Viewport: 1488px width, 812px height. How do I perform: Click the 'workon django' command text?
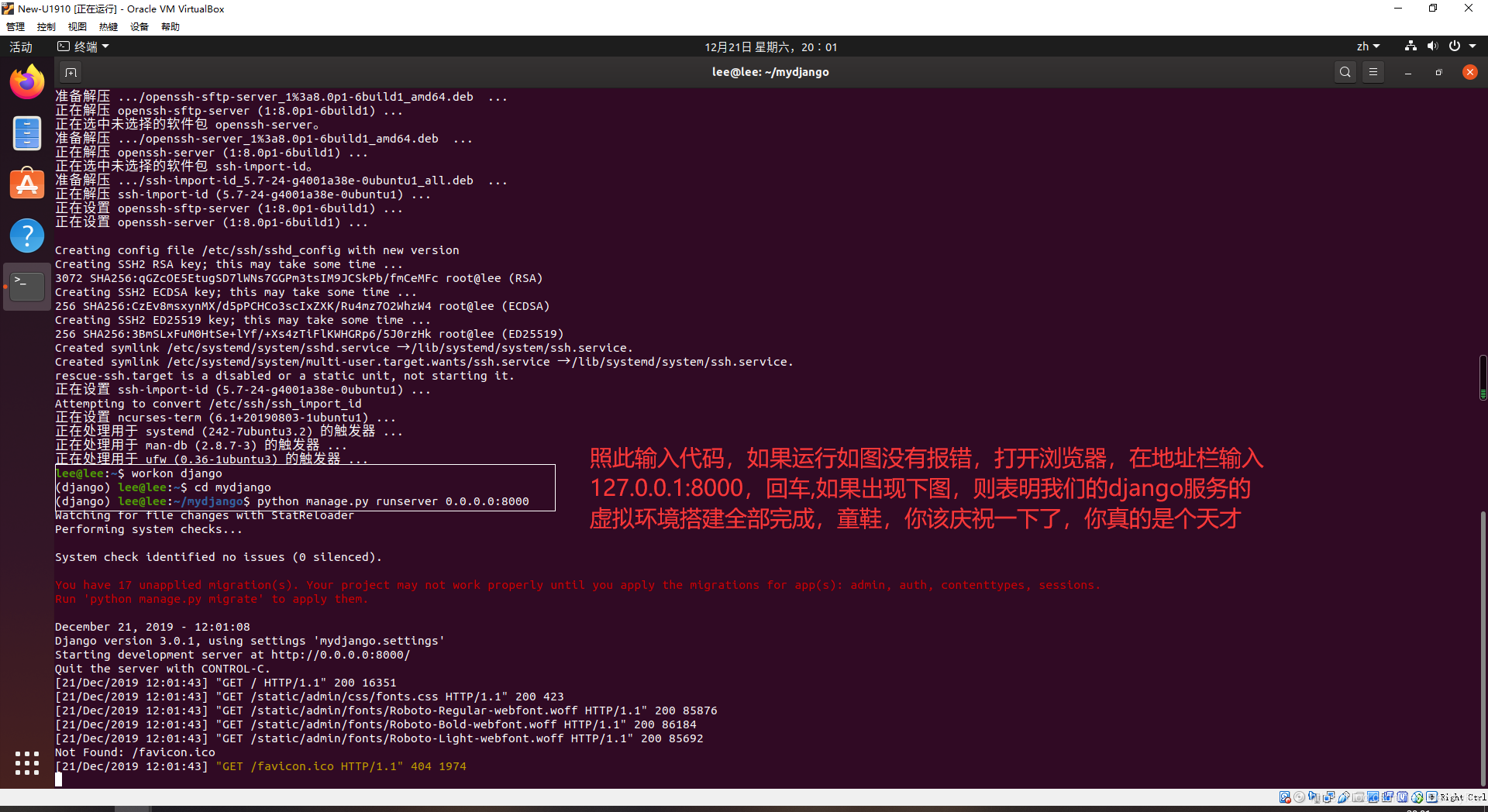(177, 473)
